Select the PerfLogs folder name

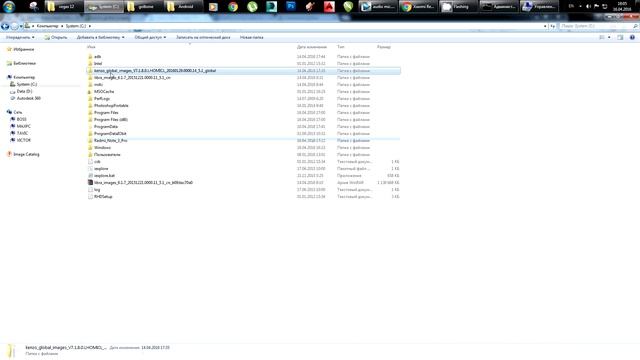[x=102, y=99]
